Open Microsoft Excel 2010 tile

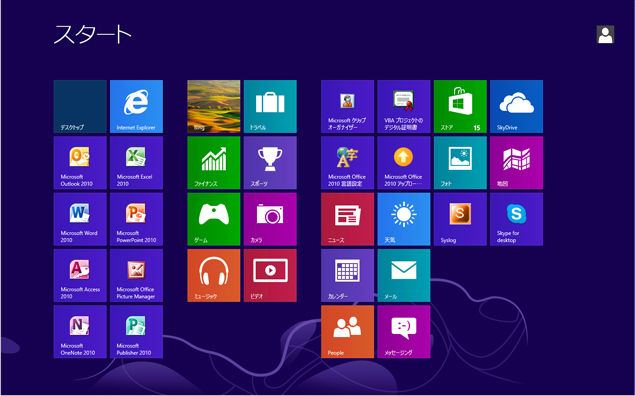point(136,163)
